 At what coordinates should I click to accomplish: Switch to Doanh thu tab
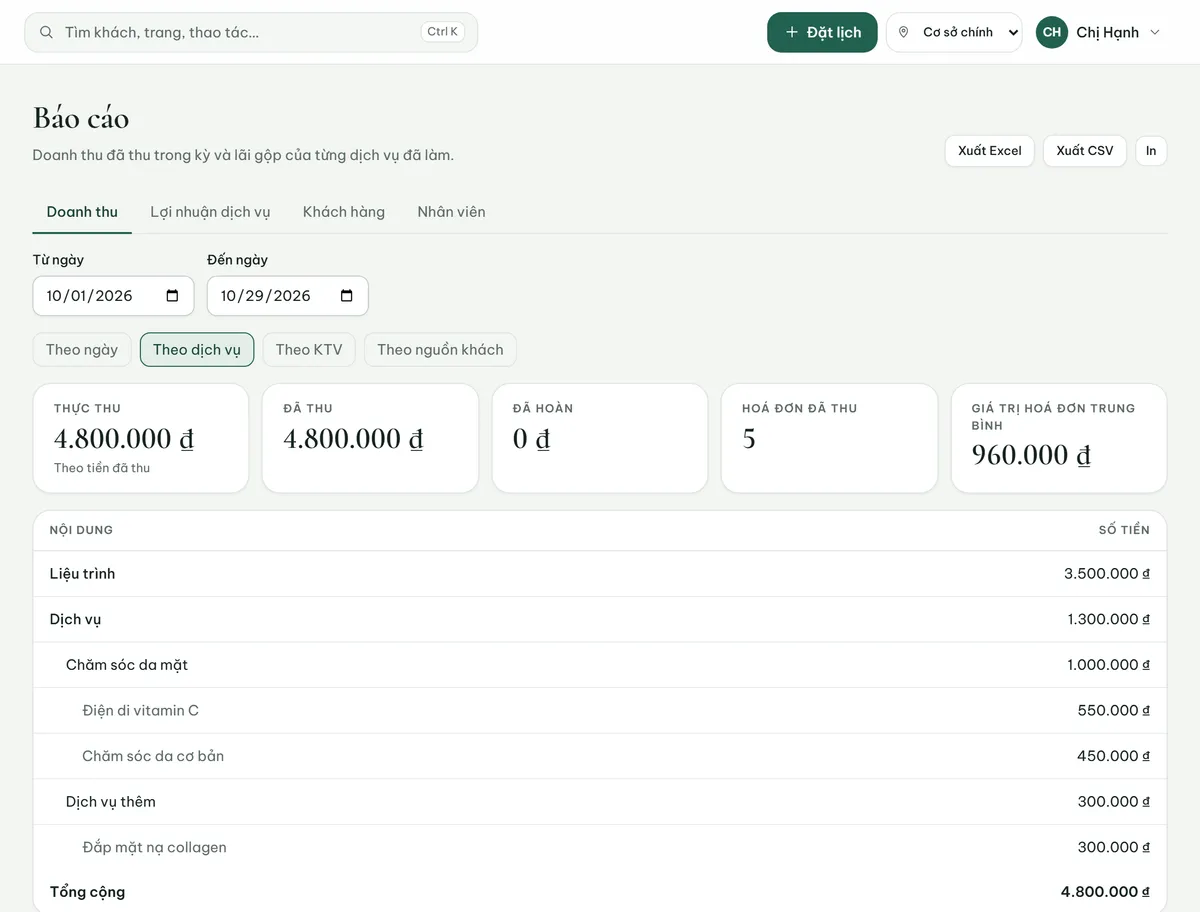[82, 212]
